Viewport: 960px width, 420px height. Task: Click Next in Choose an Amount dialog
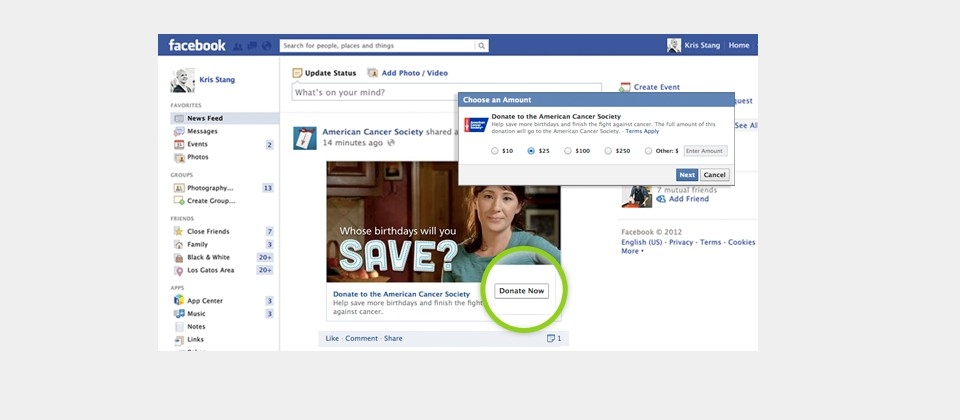(x=686, y=175)
